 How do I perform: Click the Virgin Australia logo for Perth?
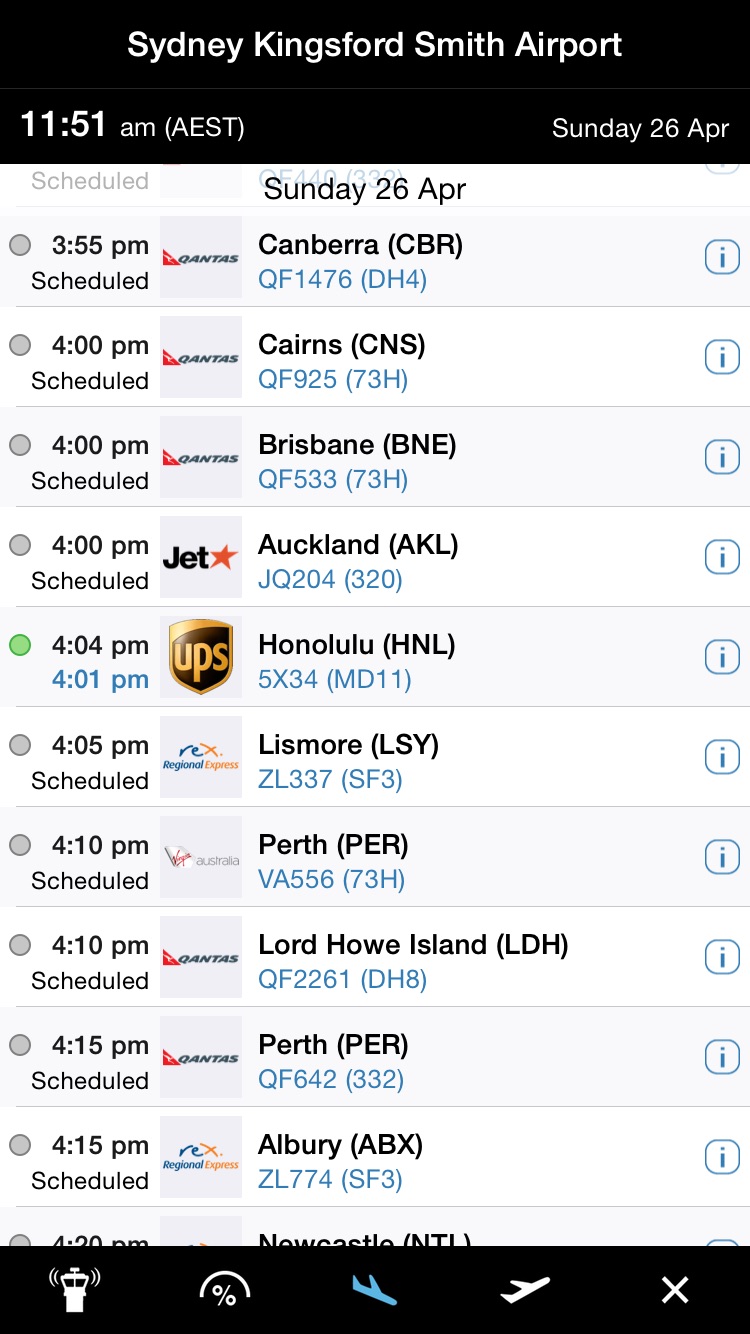(x=201, y=857)
